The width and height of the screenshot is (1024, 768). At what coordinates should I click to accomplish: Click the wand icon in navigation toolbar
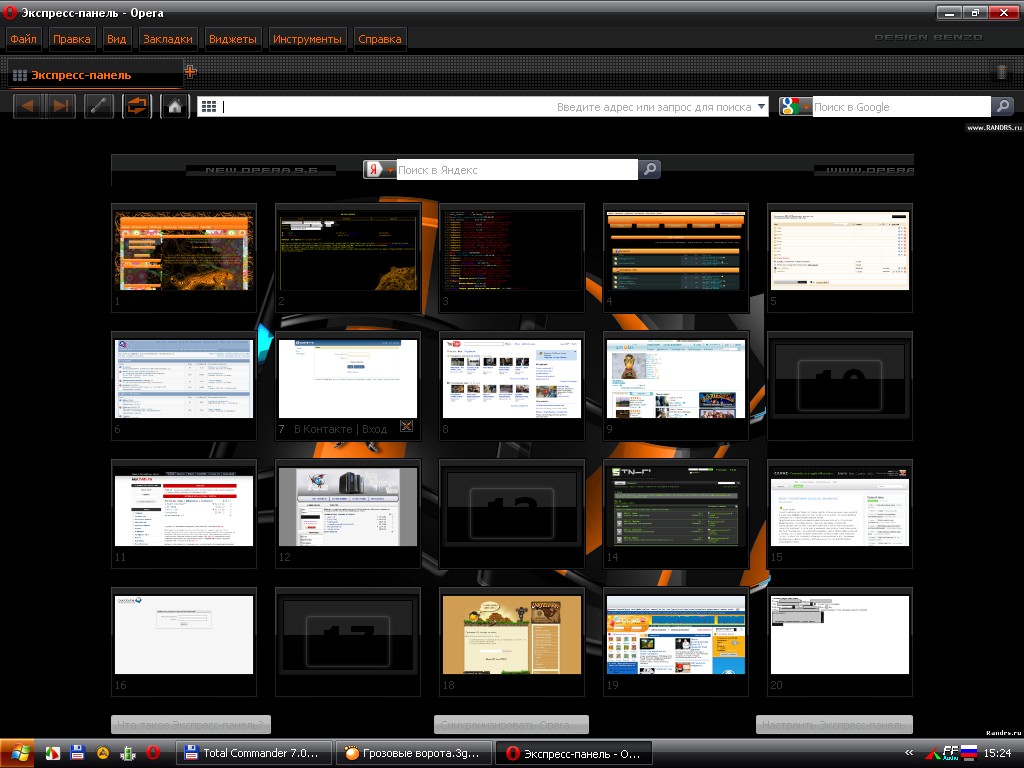tap(100, 107)
